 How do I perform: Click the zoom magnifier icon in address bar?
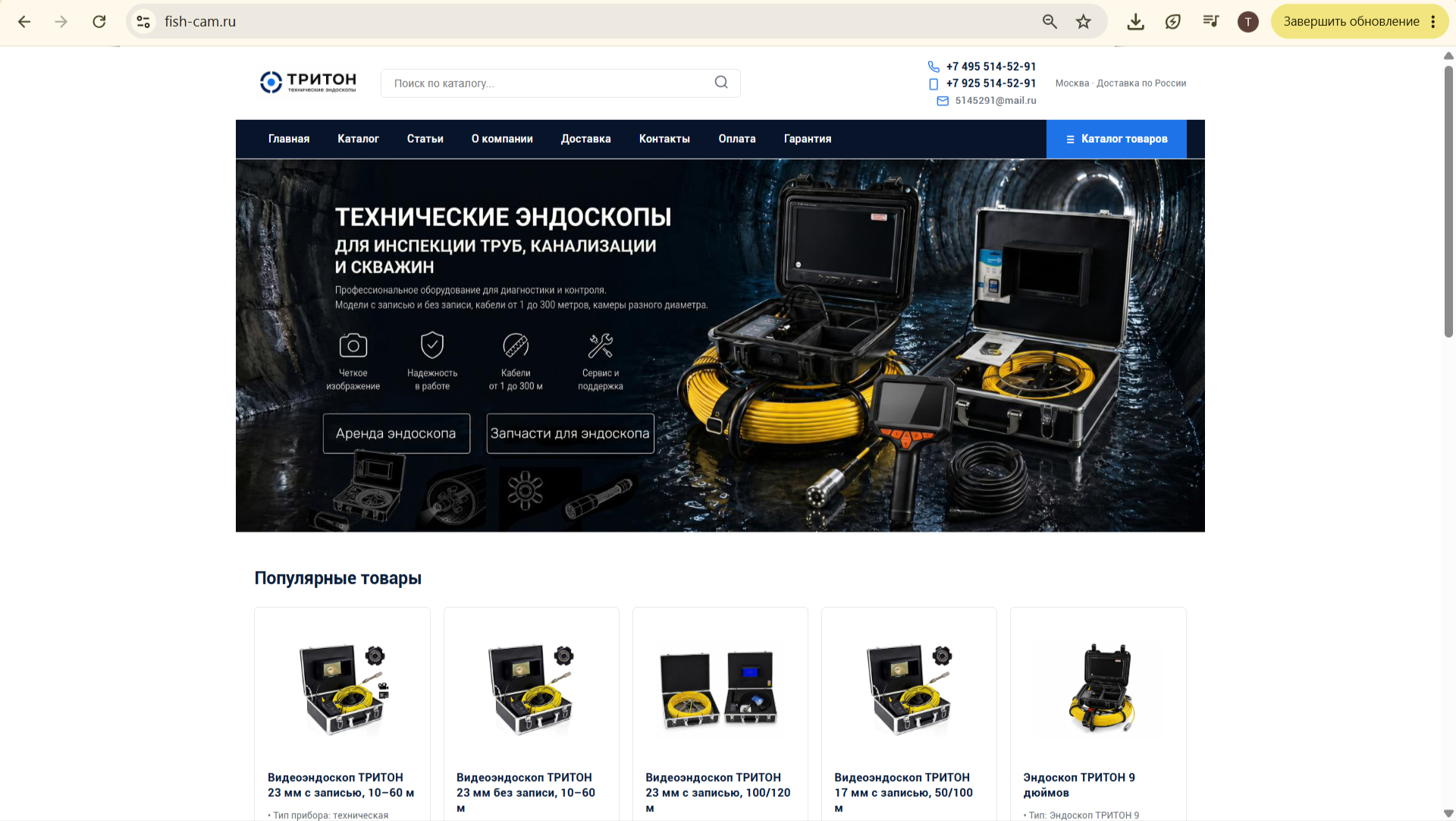(1050, 21)
